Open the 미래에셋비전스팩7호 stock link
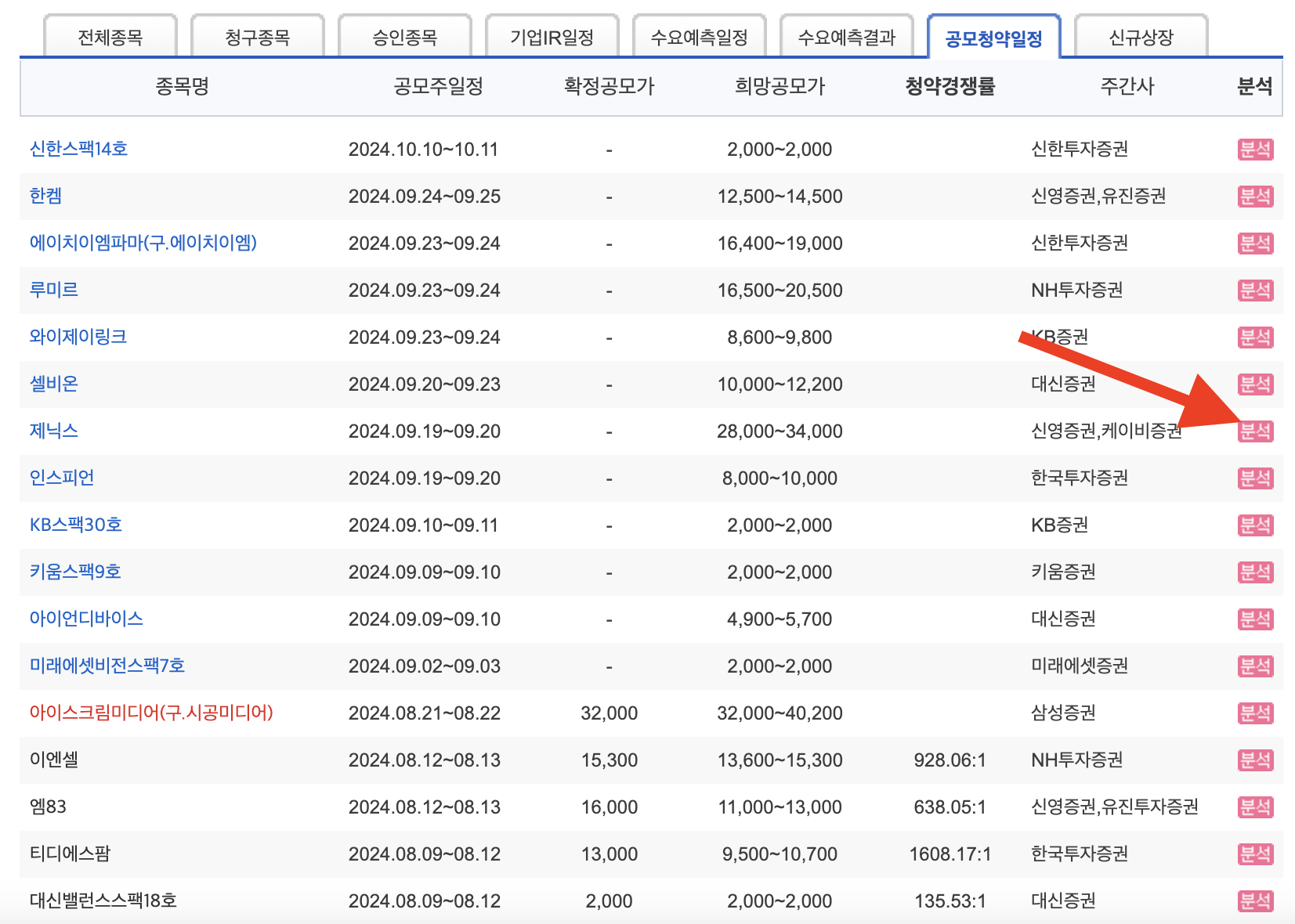1295x924 pixels. (107, 666)
